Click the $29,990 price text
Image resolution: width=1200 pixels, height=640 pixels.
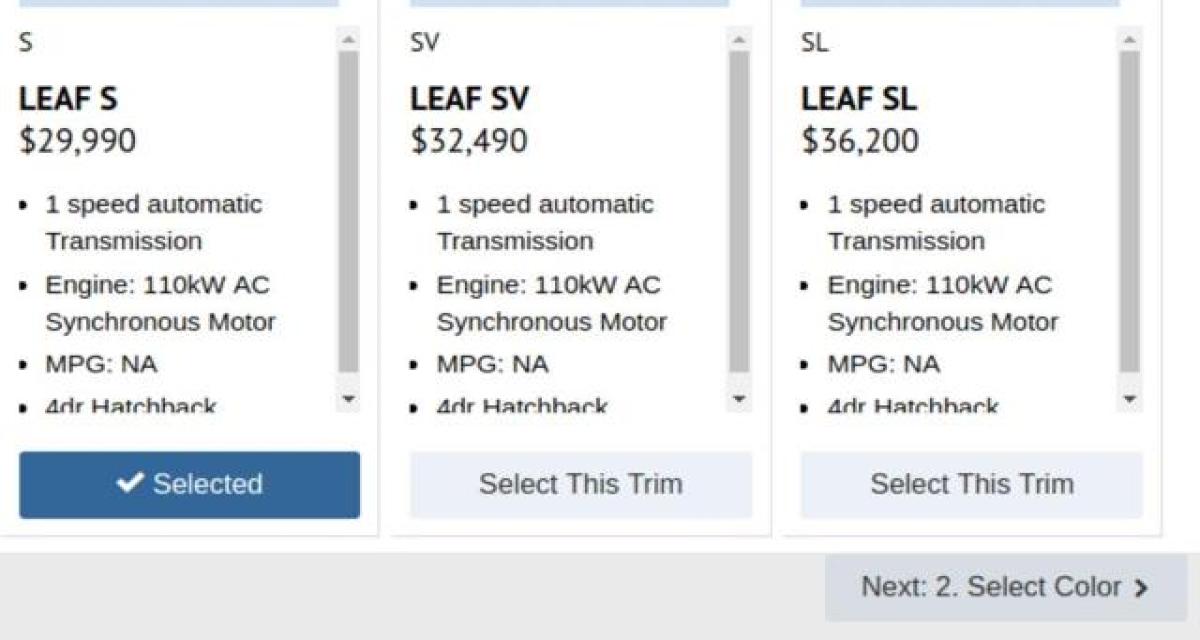[x=77, y=141]
